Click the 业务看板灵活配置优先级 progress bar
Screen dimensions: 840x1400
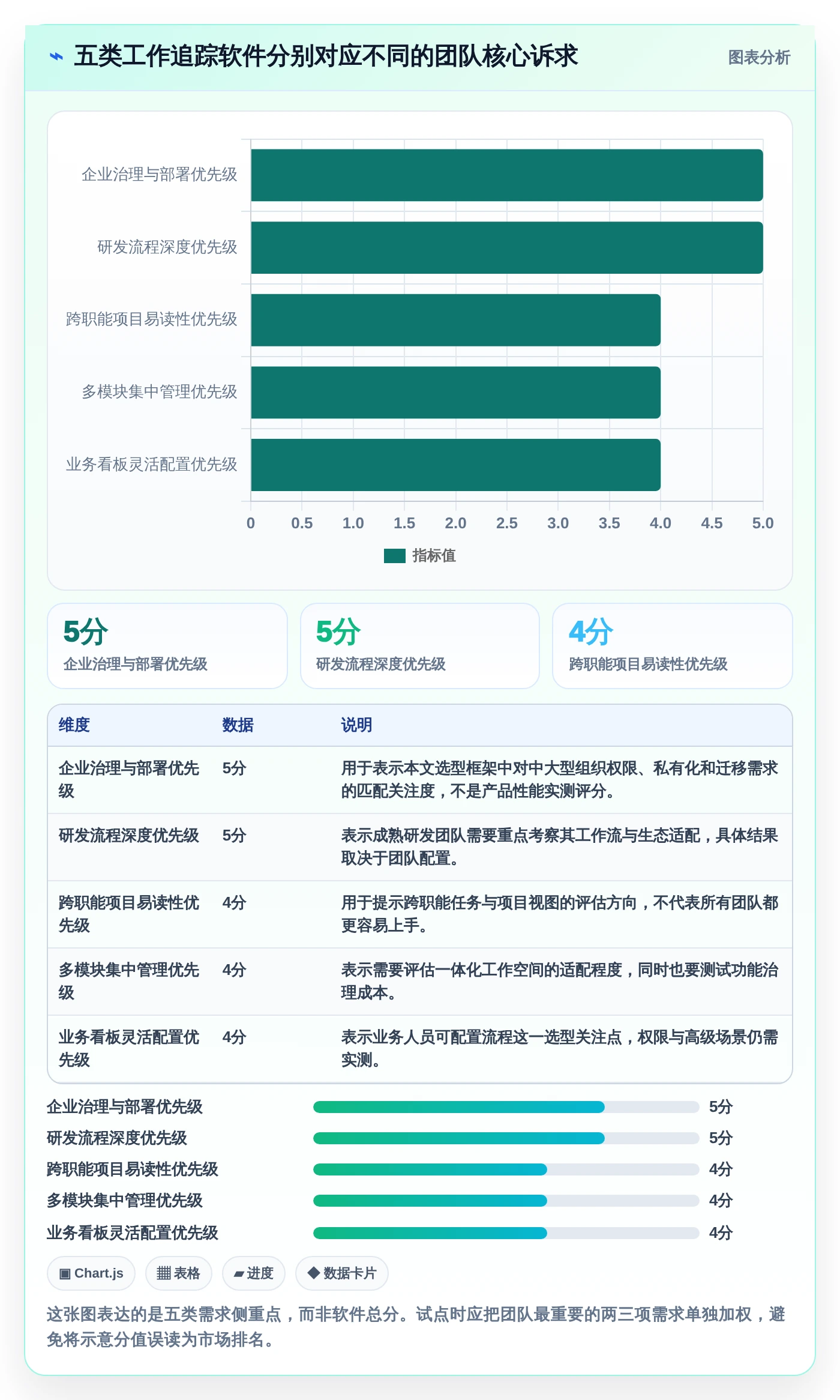[506, 1233]
